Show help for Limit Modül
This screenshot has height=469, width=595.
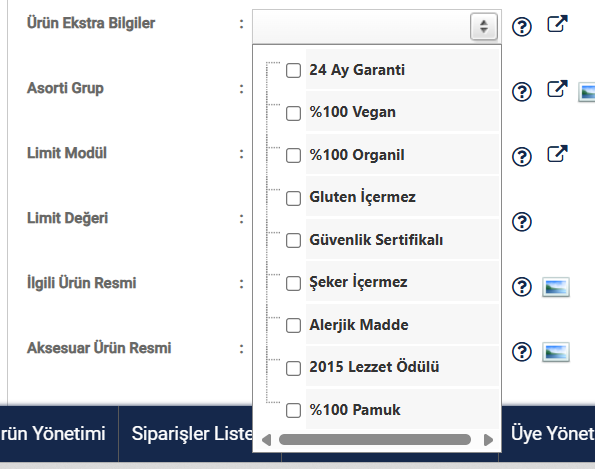point(522,156)
